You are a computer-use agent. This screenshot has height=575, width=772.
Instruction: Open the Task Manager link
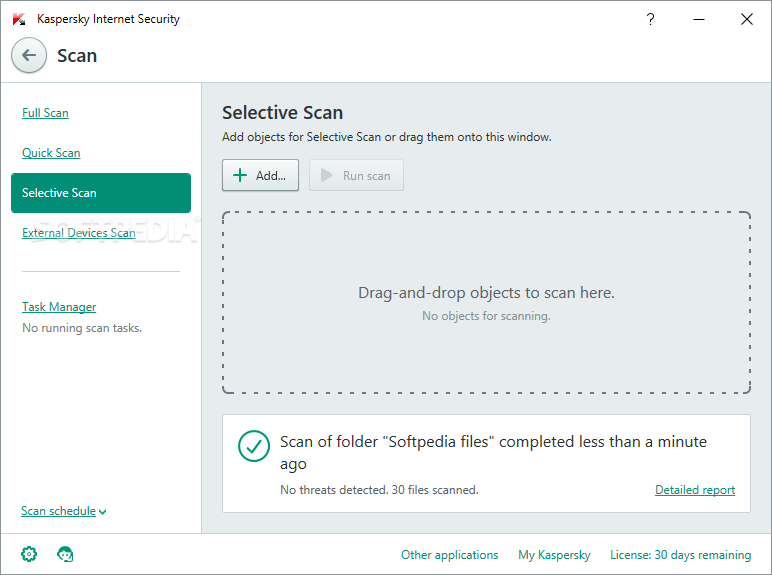59,307
